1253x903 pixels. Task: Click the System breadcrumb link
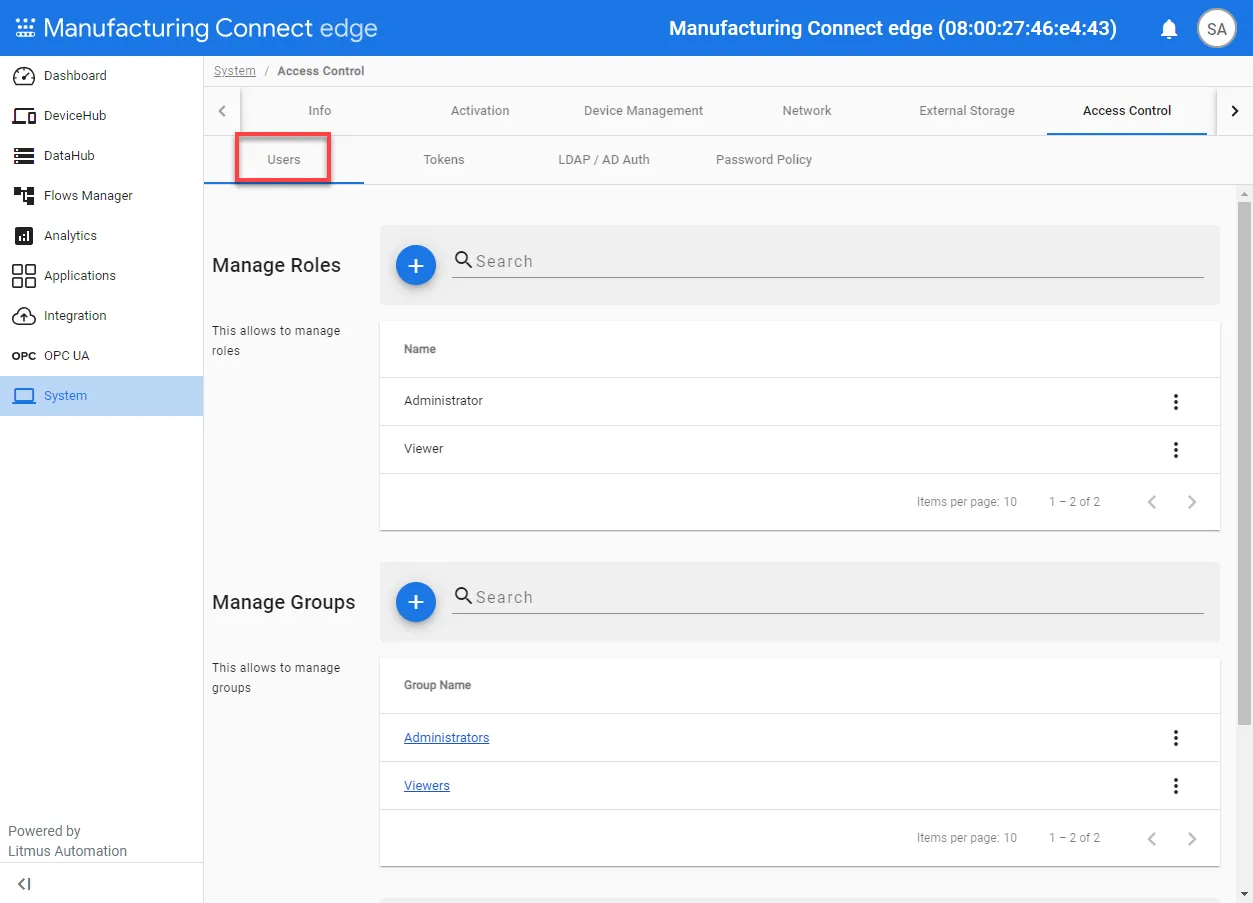235,71
